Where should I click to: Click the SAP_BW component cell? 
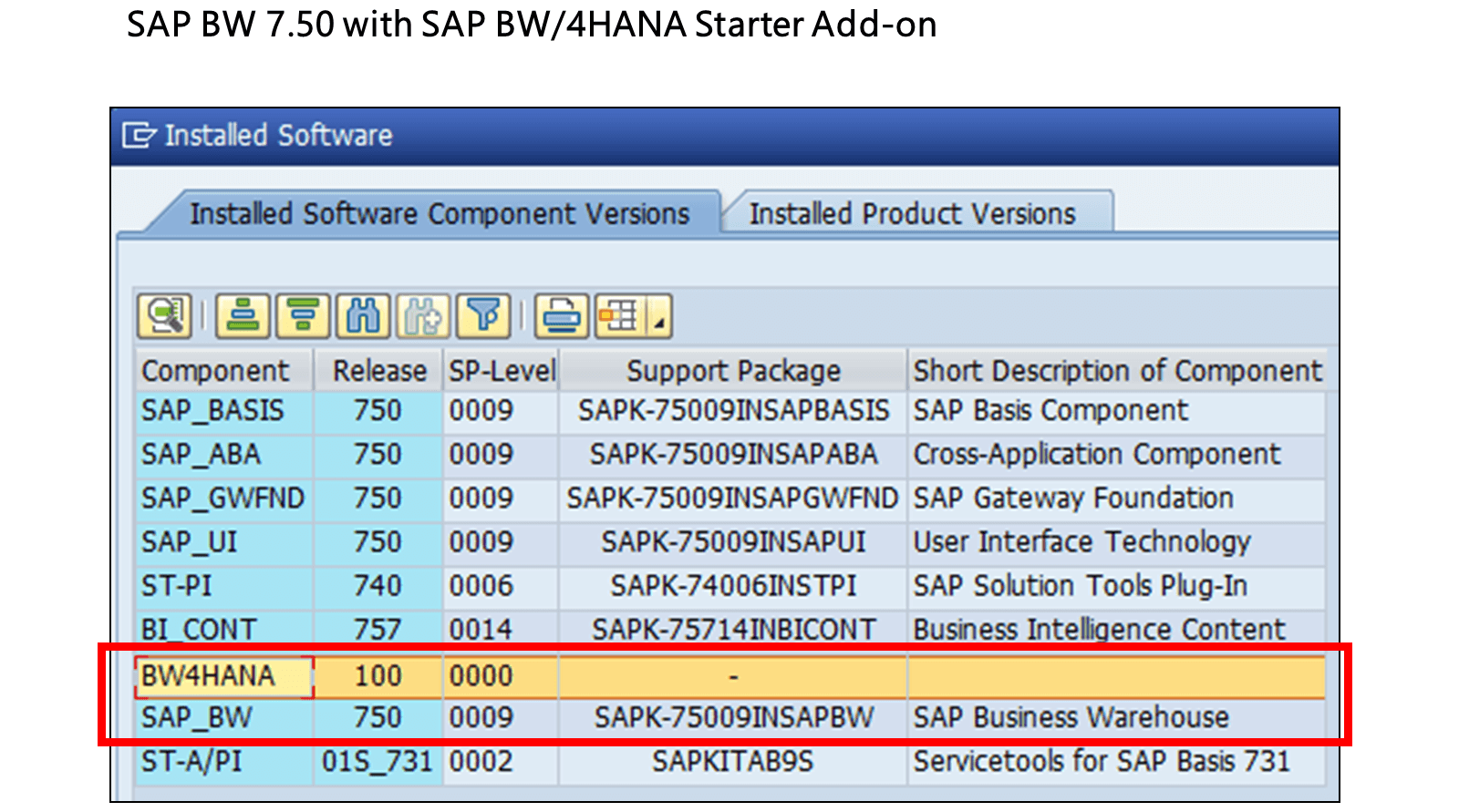[x=224, y=718]
